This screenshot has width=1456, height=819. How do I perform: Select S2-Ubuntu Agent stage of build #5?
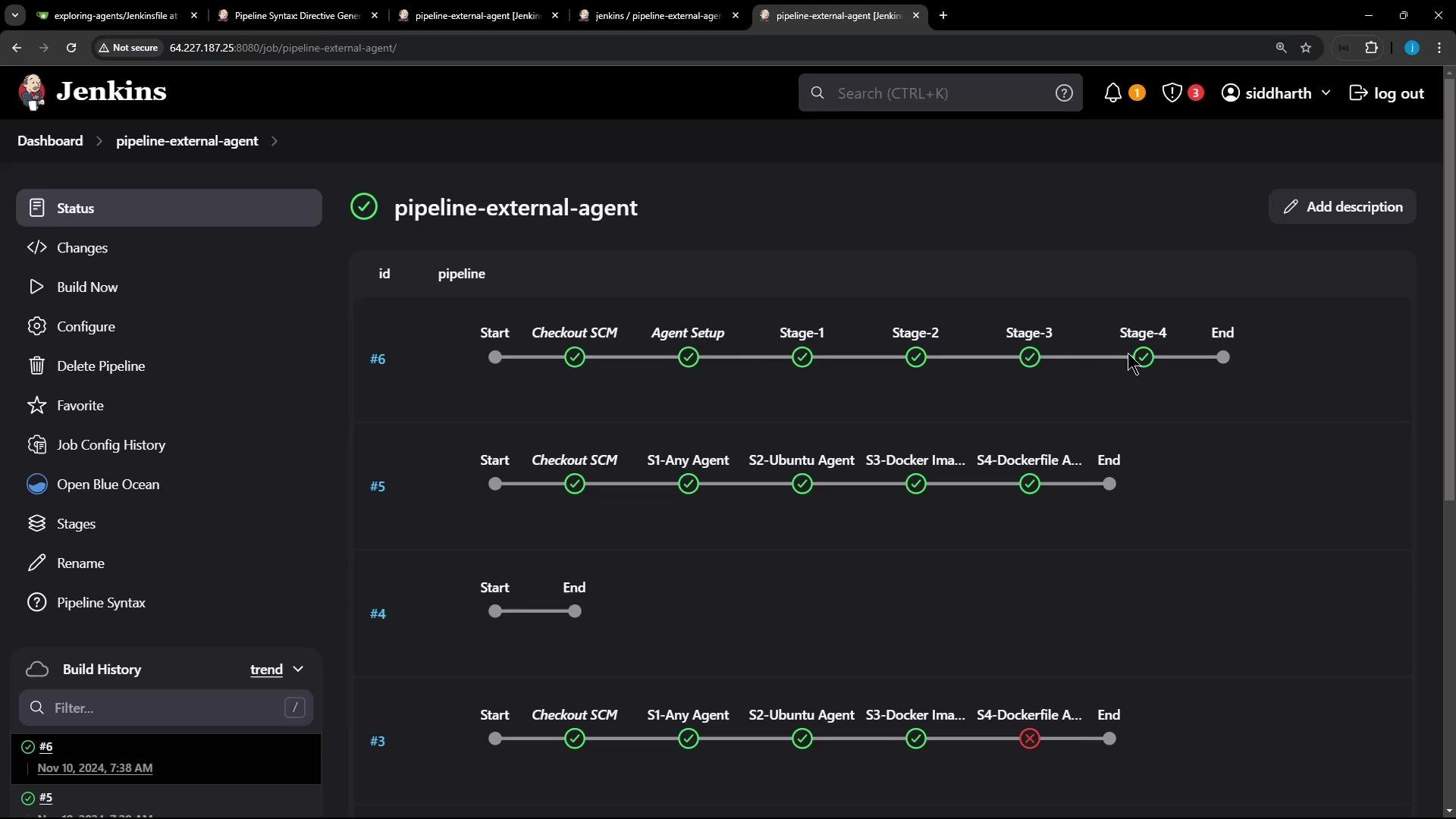[x=802, y=484]
